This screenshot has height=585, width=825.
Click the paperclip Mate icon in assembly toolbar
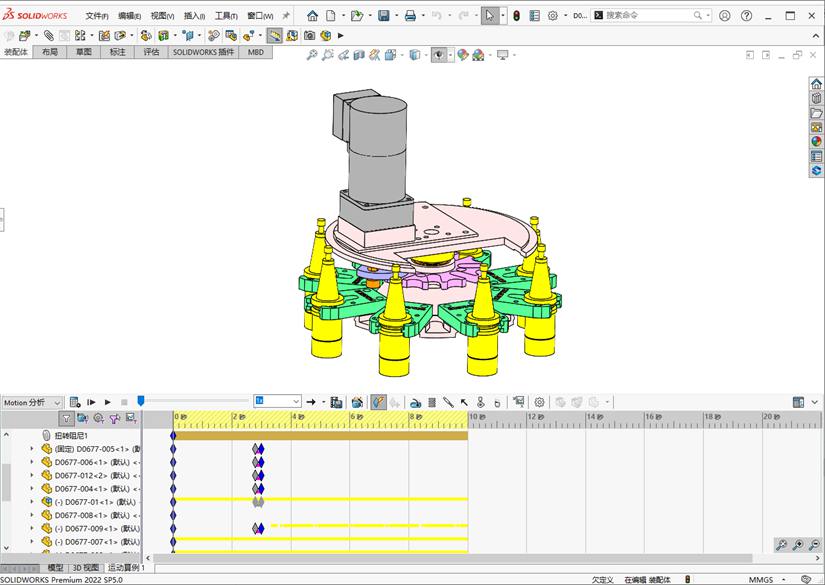point(49,35)
